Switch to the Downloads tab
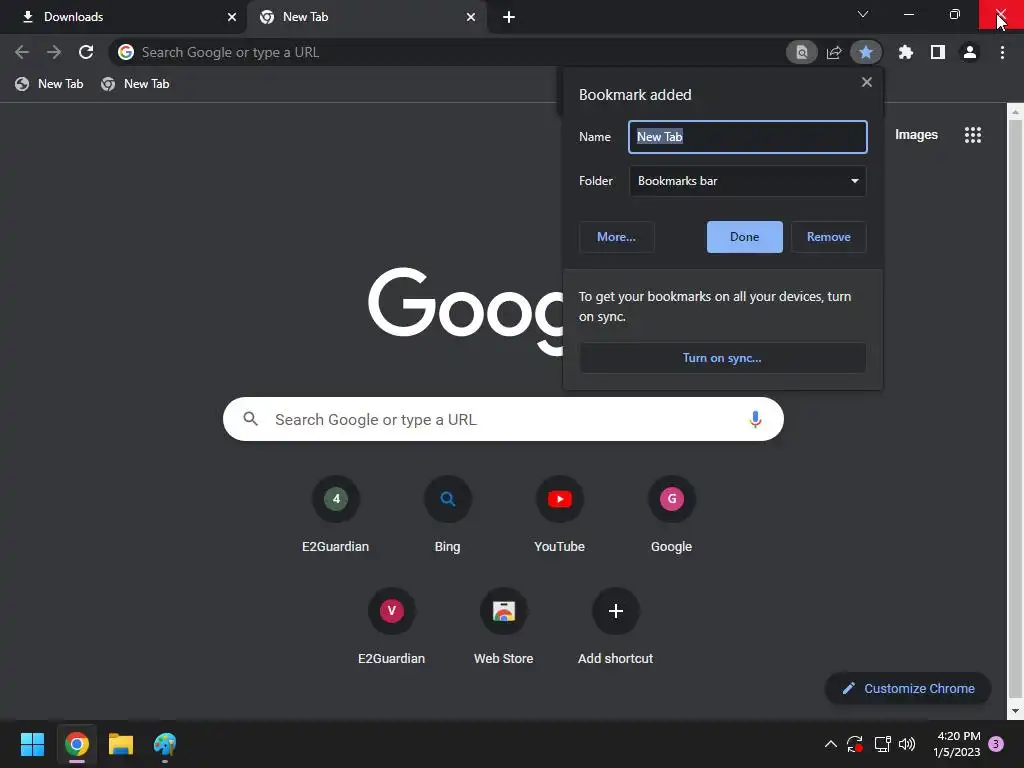Image resolution: width=1024 pixels, height=768 pixels. (x=123, y=17)
